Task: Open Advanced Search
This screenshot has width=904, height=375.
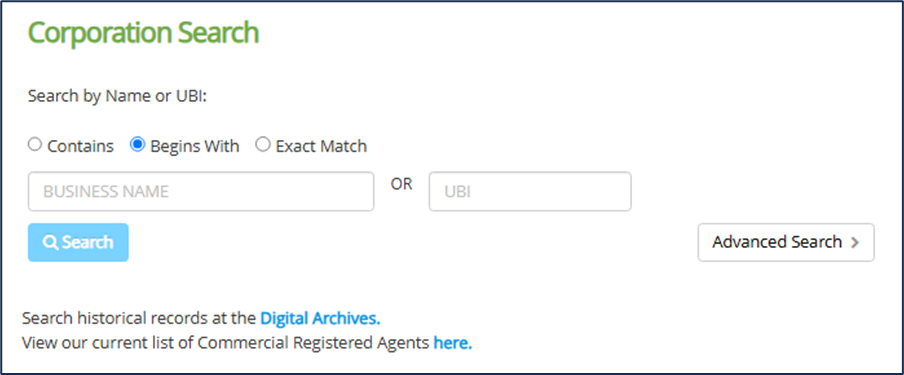Action: coord(786,242)
